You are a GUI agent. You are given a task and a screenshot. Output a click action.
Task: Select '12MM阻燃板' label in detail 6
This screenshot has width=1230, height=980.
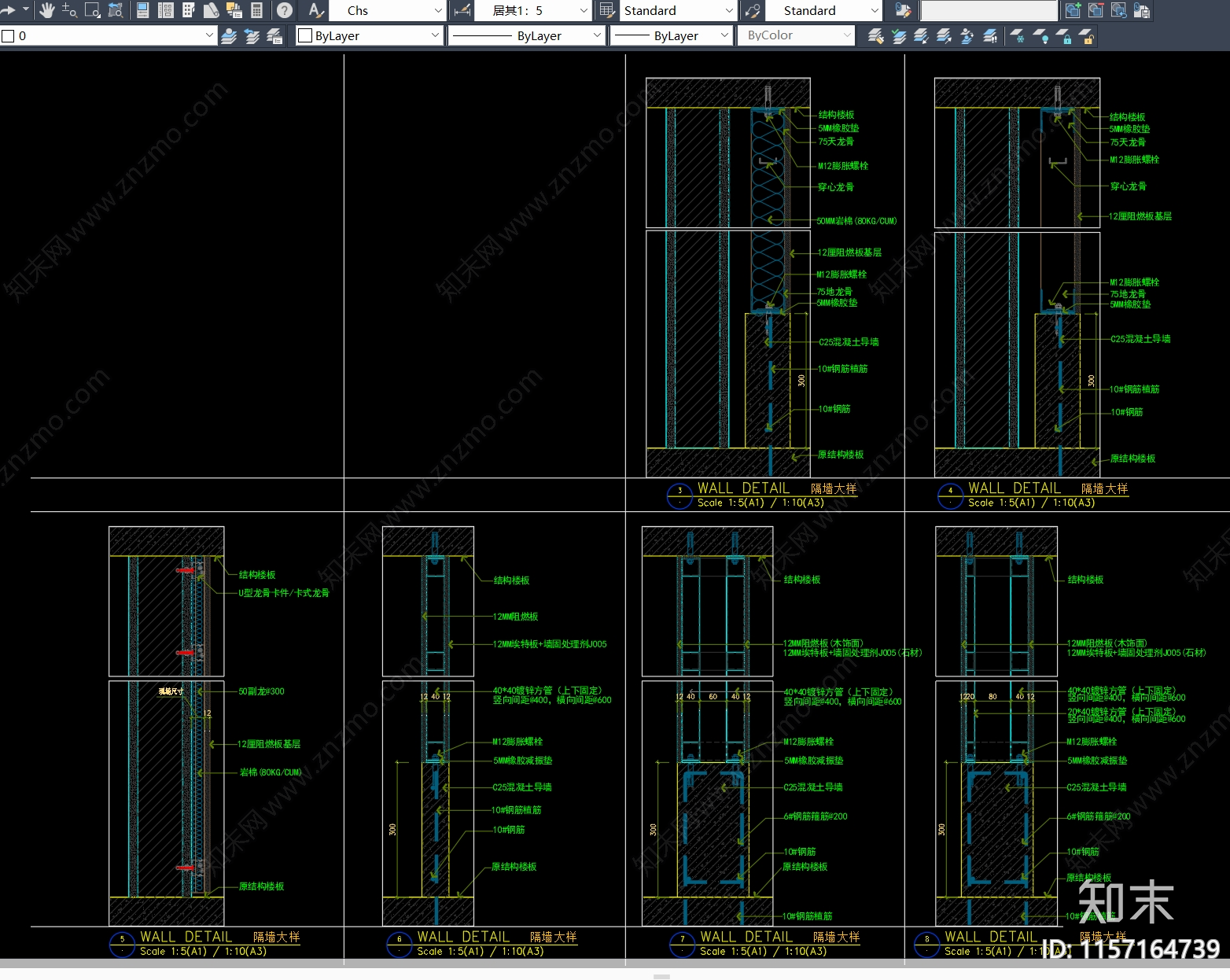pyautogui.click(x=516, y=617)
